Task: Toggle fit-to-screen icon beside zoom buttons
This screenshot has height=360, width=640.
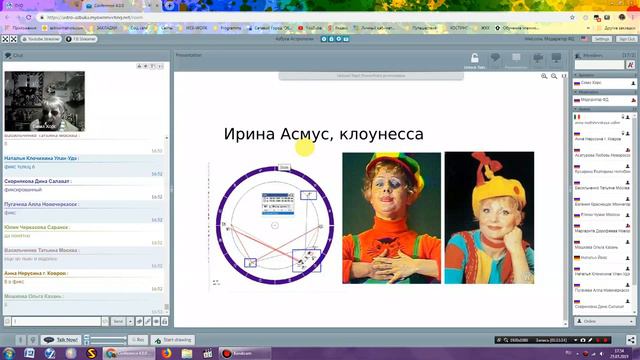Action: point(564,76)
